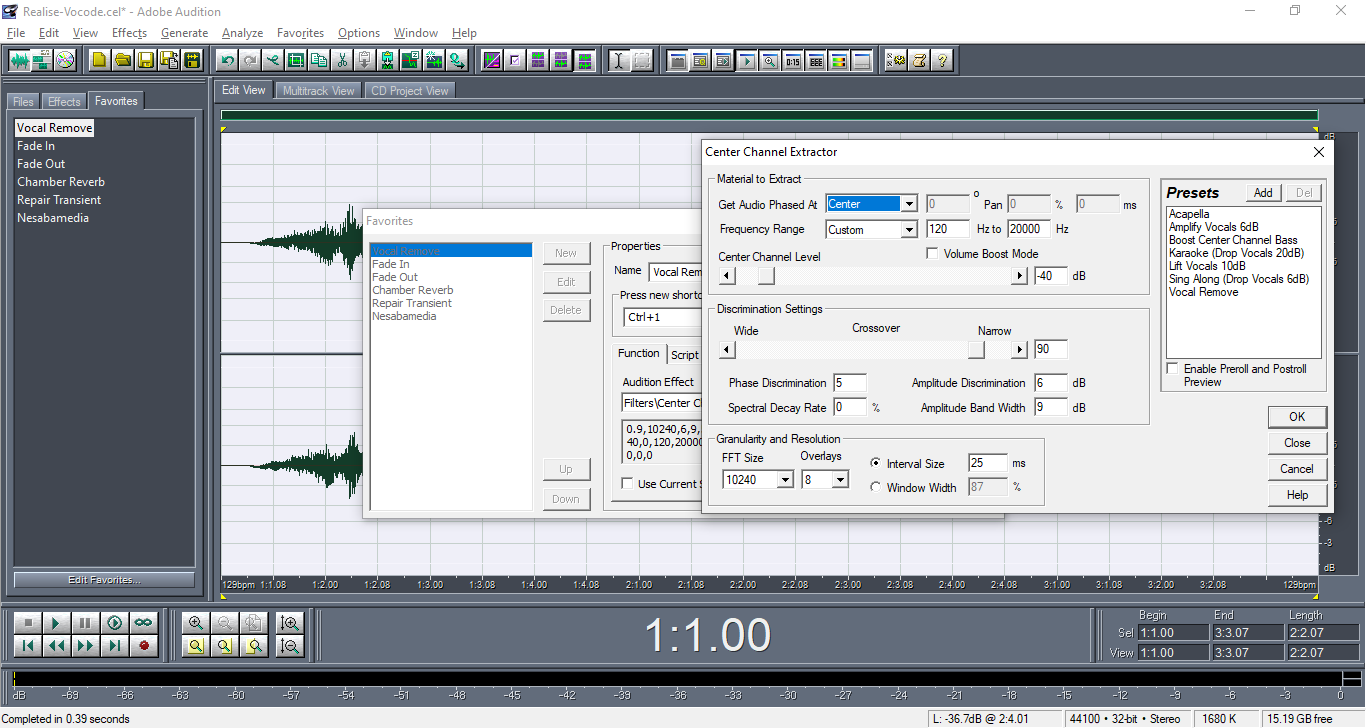Check Enable Preroll and Postroll Preview
Screen dimensions: 1366x728
coord(1173,369)
